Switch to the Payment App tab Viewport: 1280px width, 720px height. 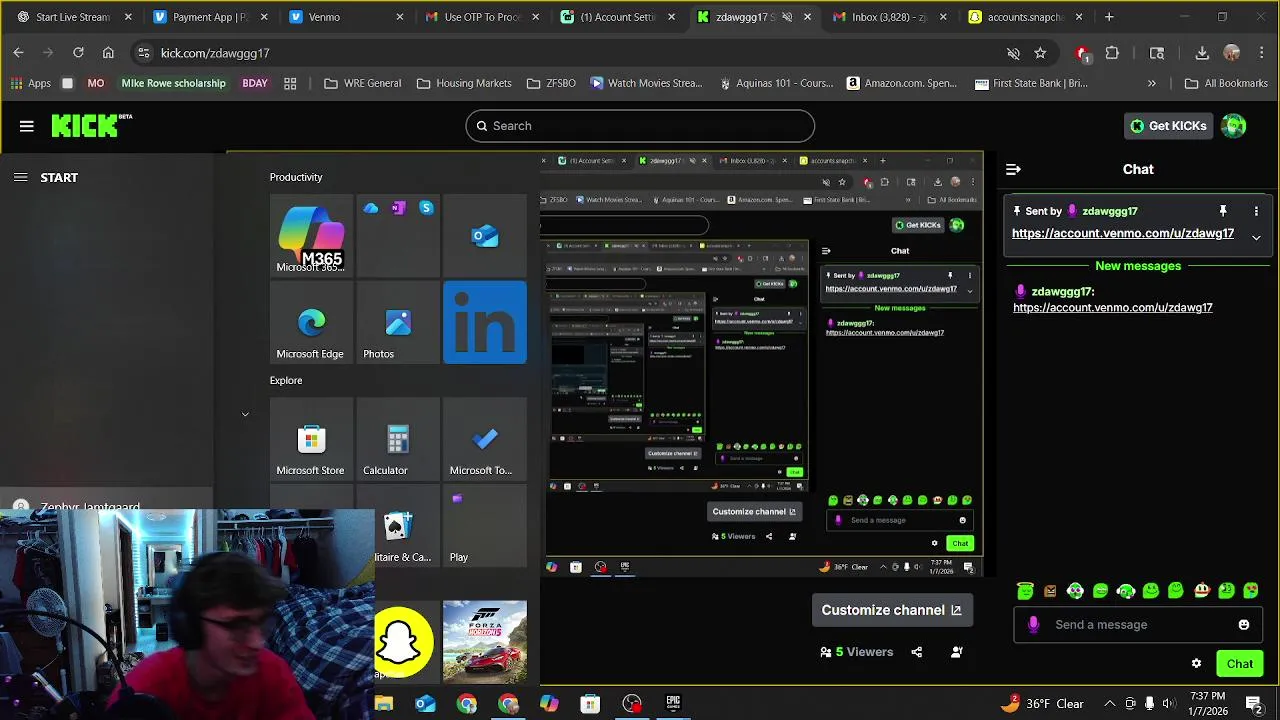(x=210, y=17)
